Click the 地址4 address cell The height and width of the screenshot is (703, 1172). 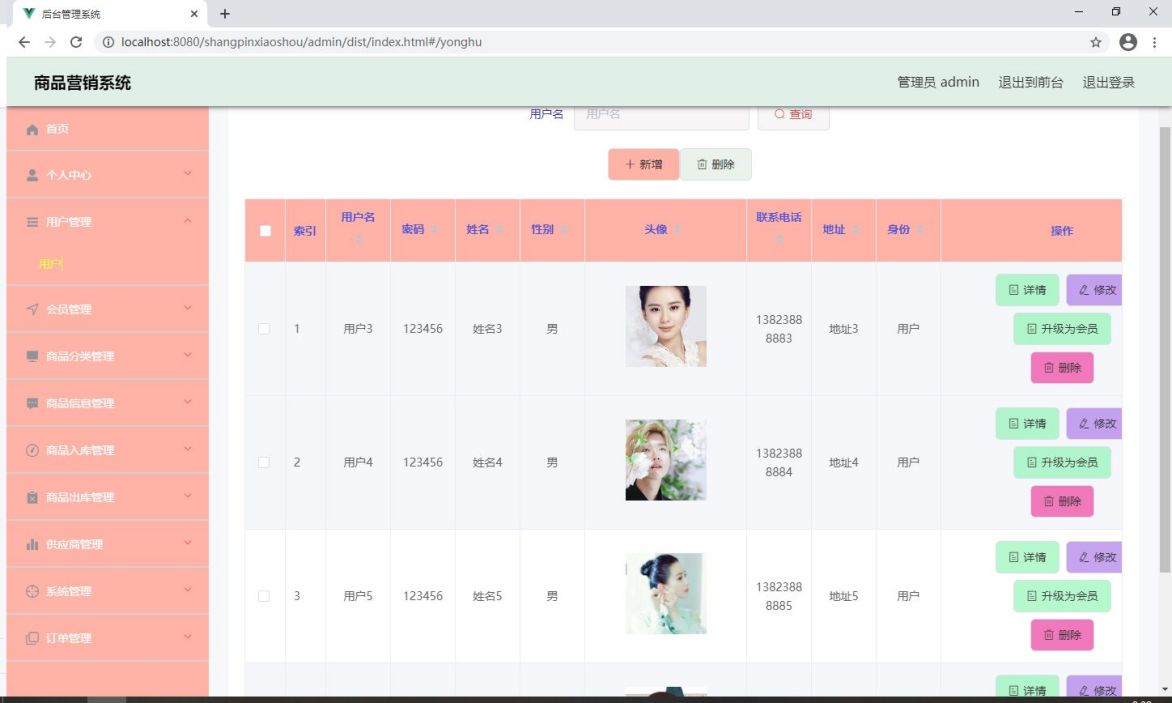pyautogui.click(x=844, y=462)
